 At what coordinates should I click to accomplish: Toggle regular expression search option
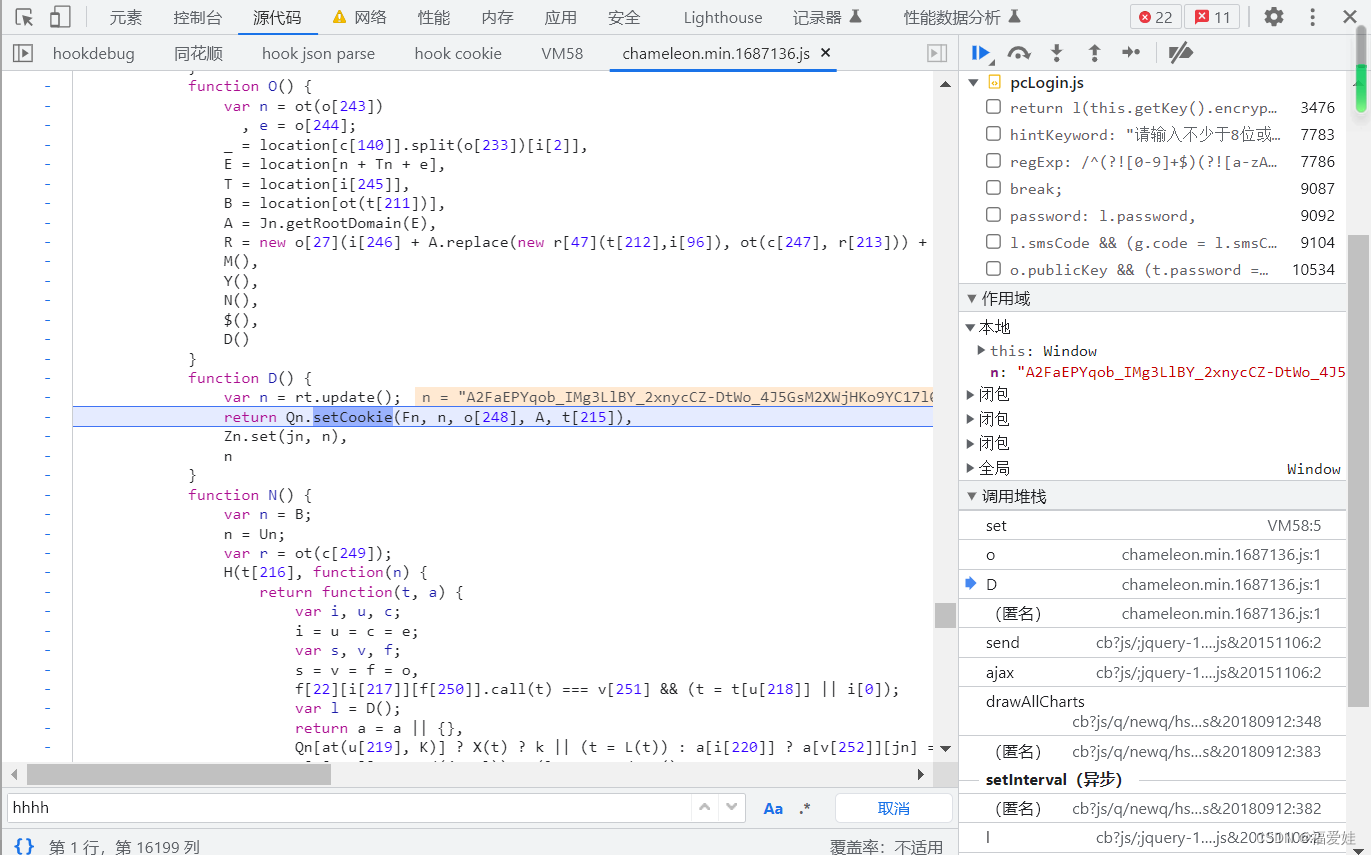coord(806,808)
